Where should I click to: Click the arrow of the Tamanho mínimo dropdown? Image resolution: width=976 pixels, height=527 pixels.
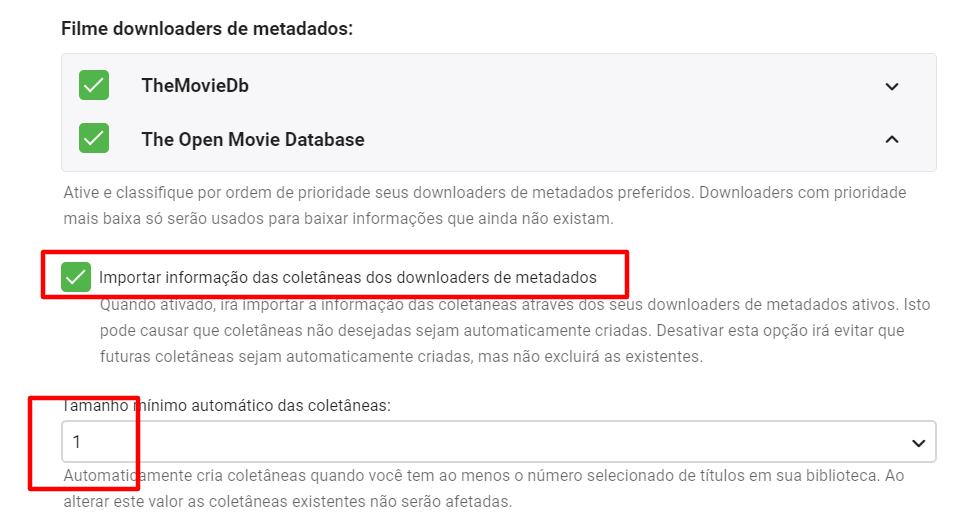click(x=918, y=442)
